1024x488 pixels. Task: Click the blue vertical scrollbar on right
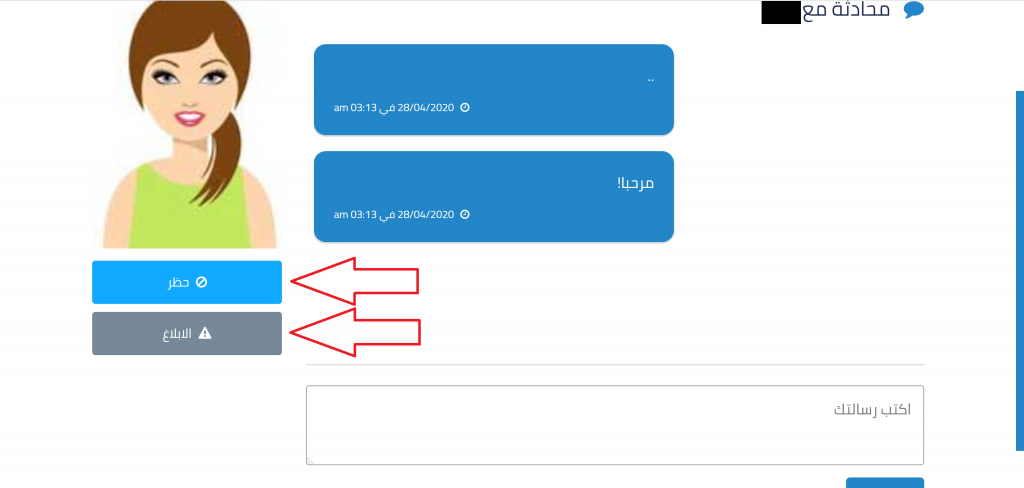(x=1019, y=270)
